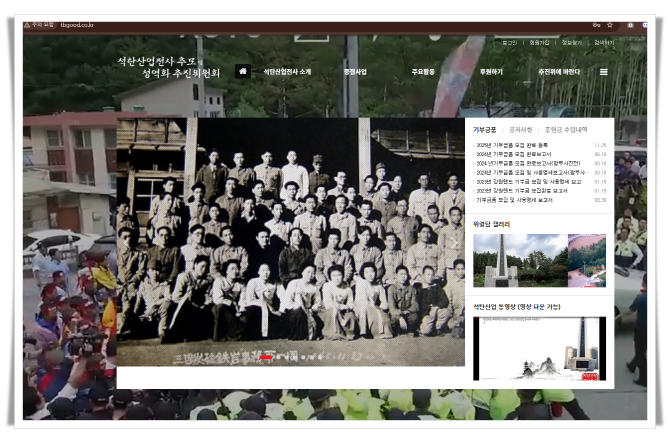Expand the 추진위에 바란다 menu
Screen dimensions: 670x443
click(x=559, y=72)
